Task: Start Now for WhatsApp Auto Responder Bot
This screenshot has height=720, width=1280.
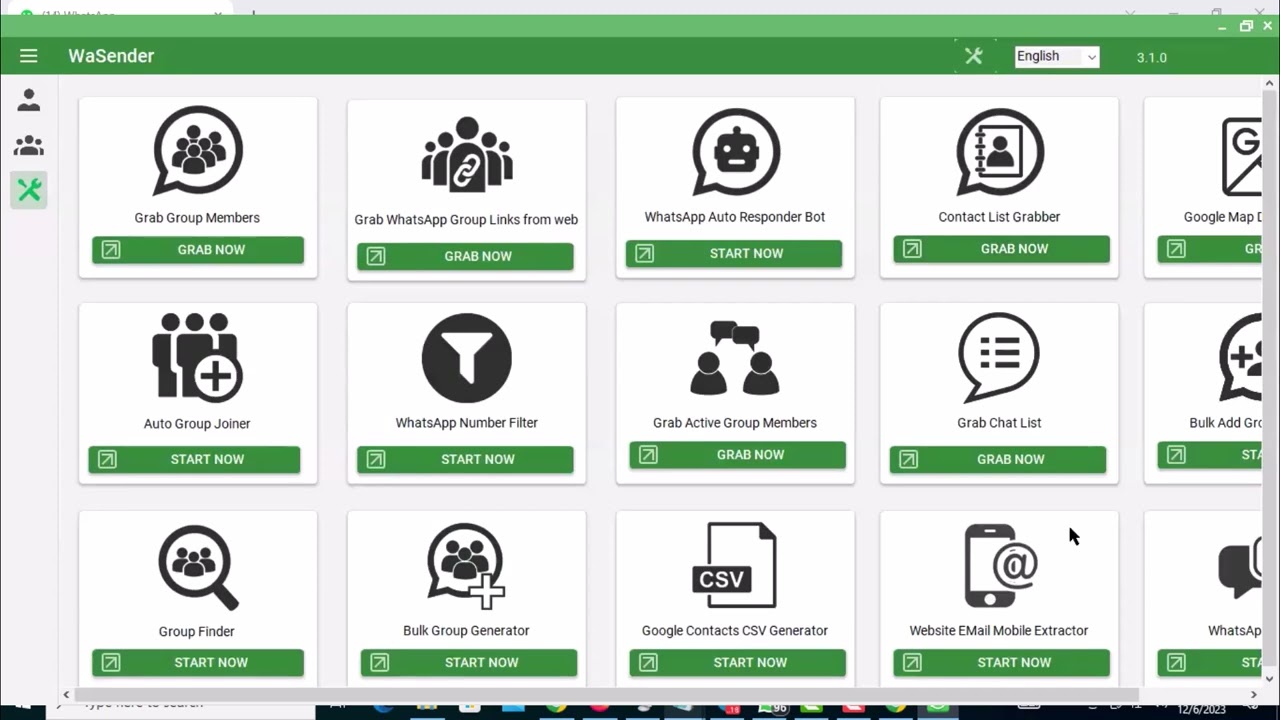Action: pyautogui.click(x=734, y=253)
